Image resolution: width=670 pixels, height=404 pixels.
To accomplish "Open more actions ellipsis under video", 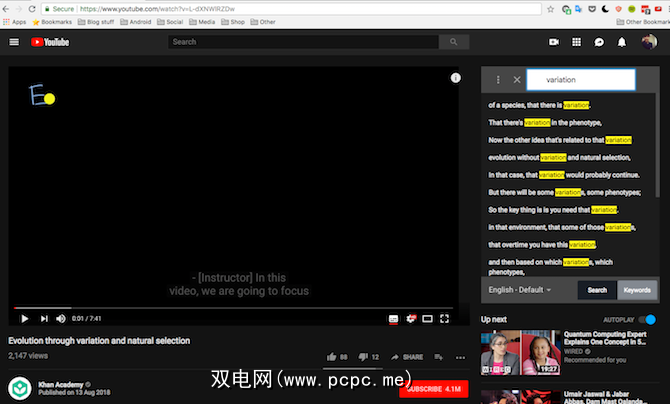I will (460, 357).
